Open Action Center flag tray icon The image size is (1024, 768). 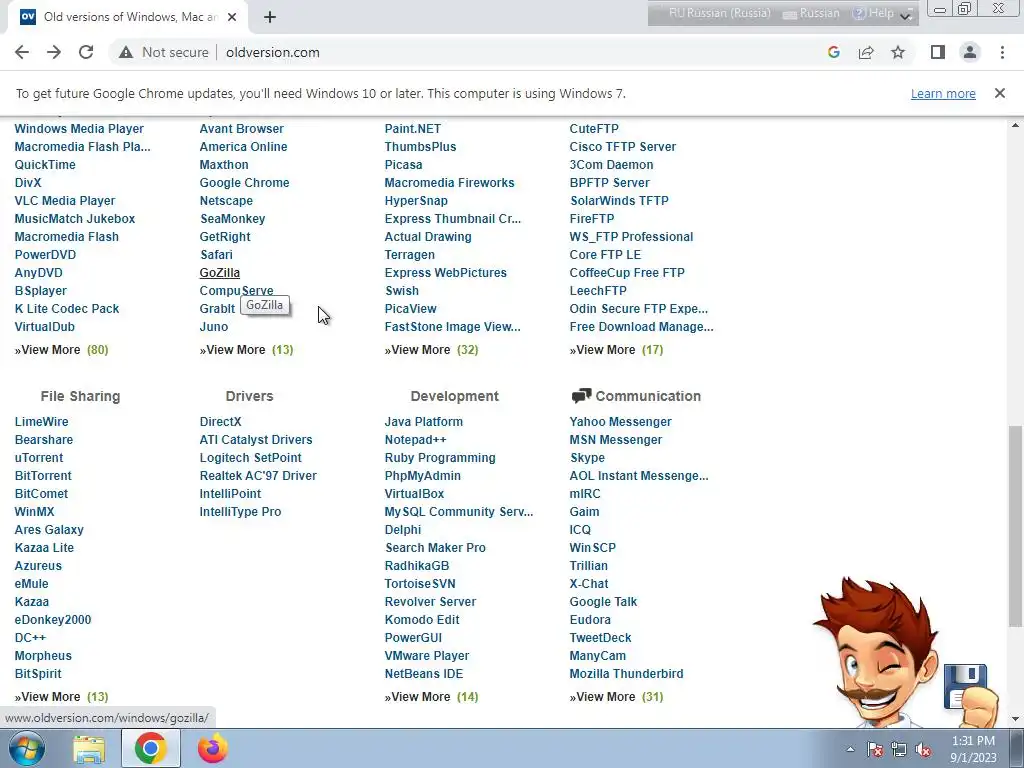click(x=874, y=749)
